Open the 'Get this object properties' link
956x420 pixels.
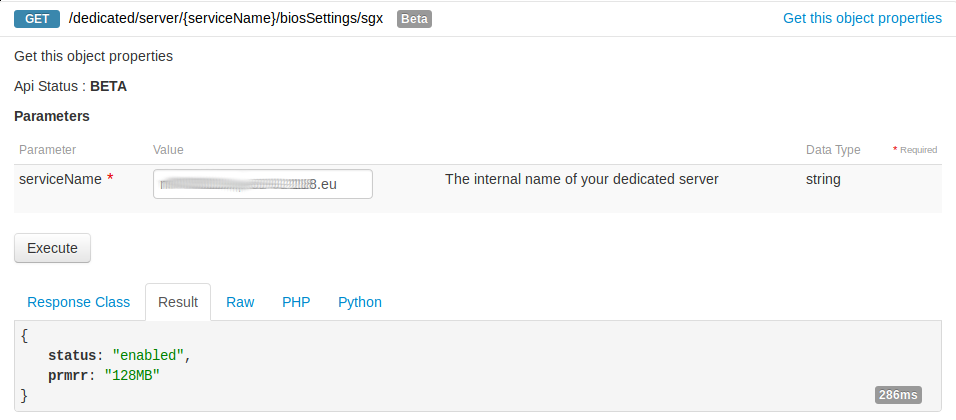(862, 18)
